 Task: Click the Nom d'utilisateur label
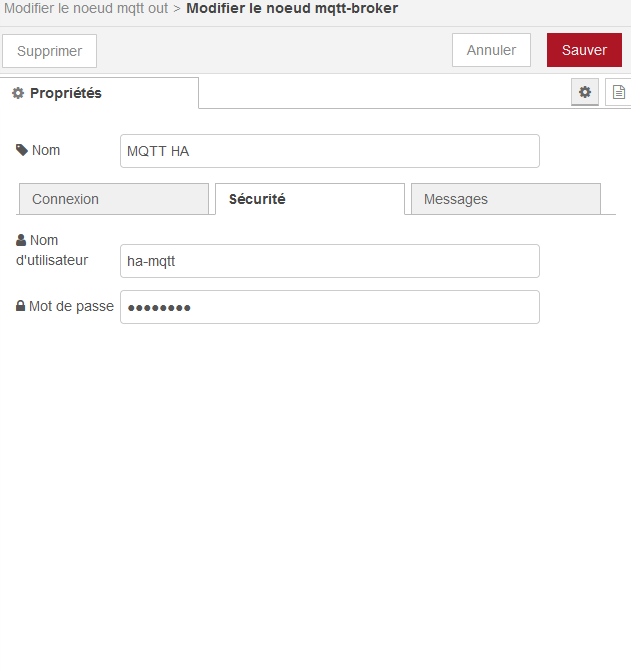coord(52,250)
